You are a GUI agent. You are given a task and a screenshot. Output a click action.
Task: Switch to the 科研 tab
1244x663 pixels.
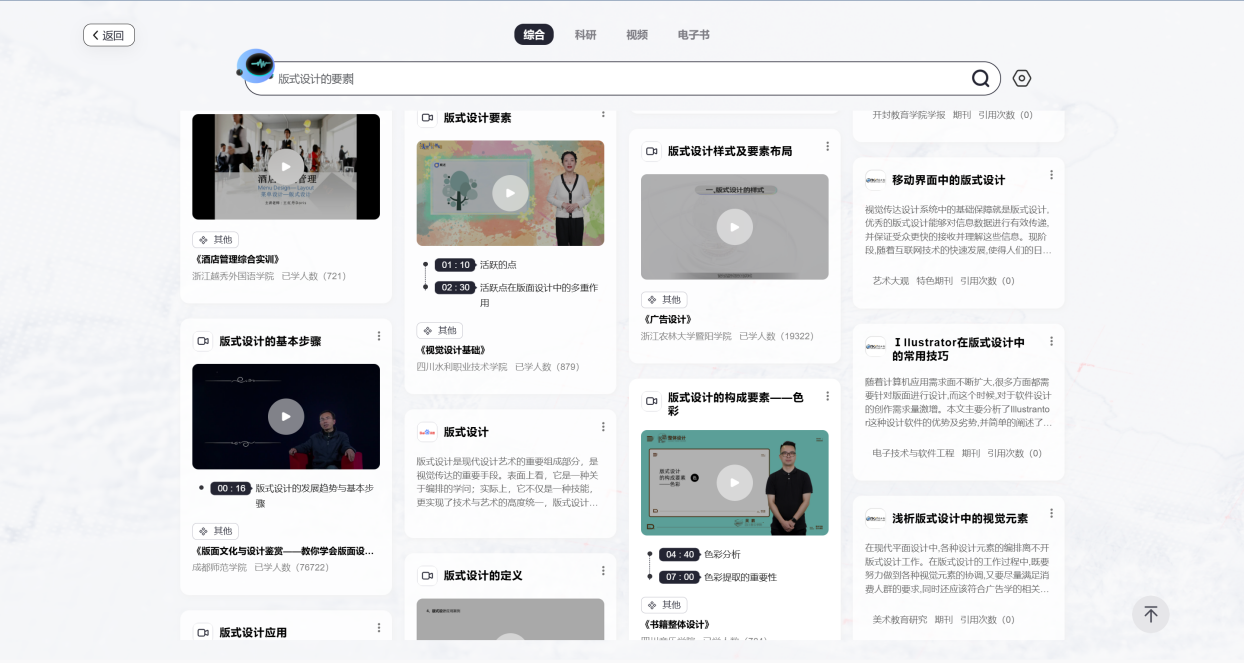click(585, 35)
